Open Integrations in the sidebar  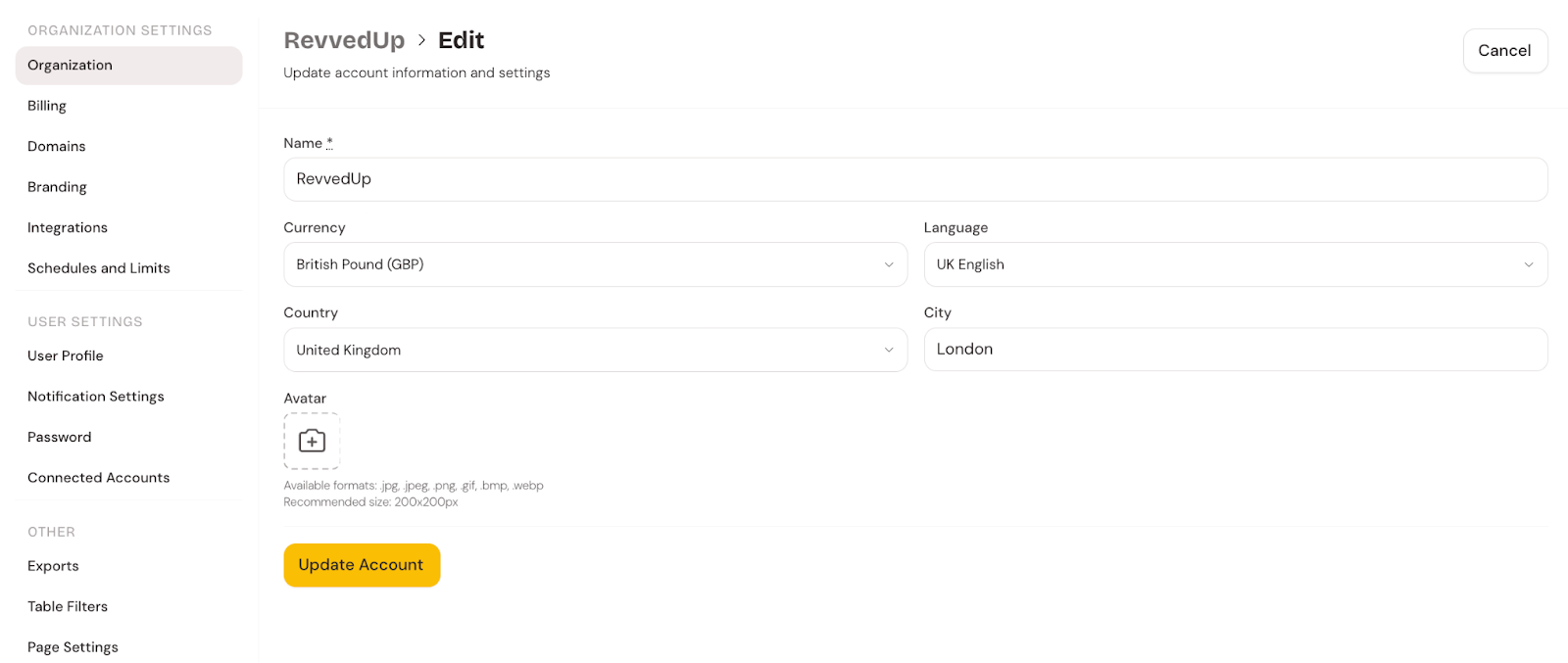(x=68, y=227)
